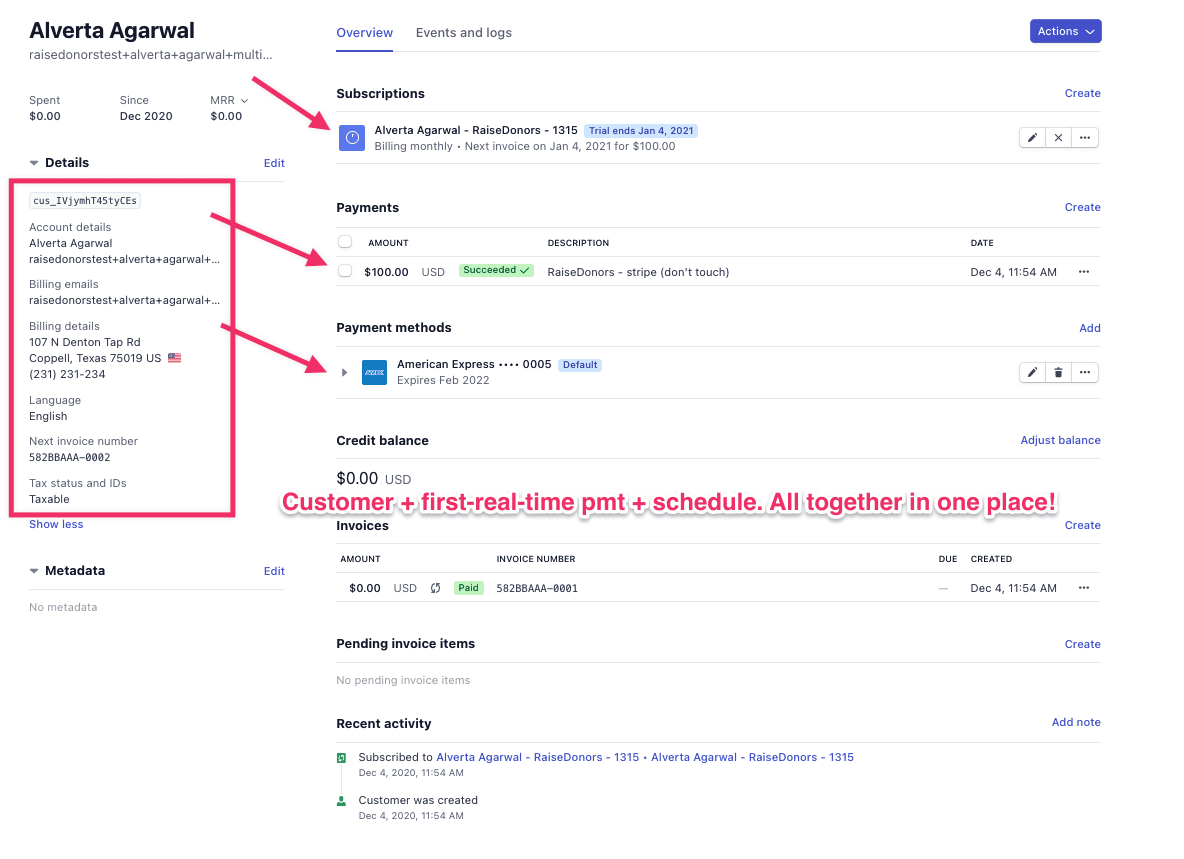Click the Succeeded status badge
Image resolution: width=1184 pixels, height=859 pixels.
pos(496,270)
